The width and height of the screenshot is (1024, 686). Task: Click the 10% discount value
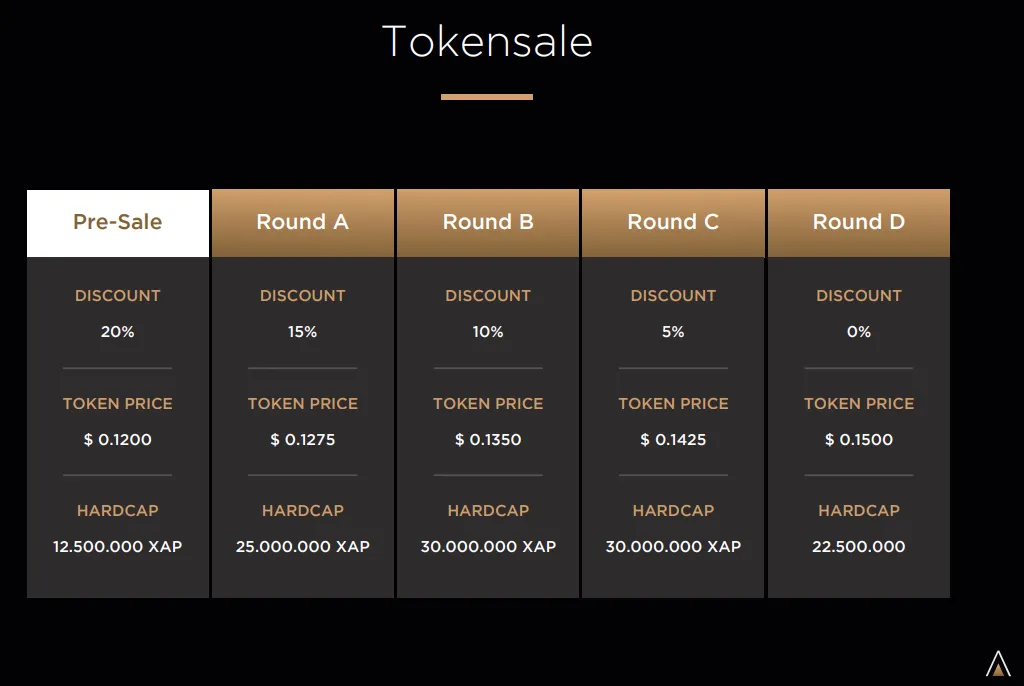pyautogui.click(x=488, y=332)
